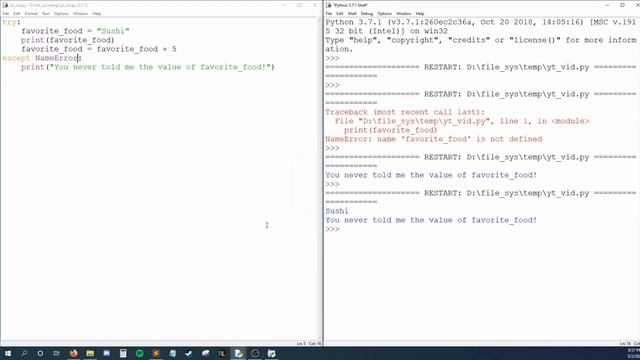Open the last Python icon on the taskbar

(271, 353)
